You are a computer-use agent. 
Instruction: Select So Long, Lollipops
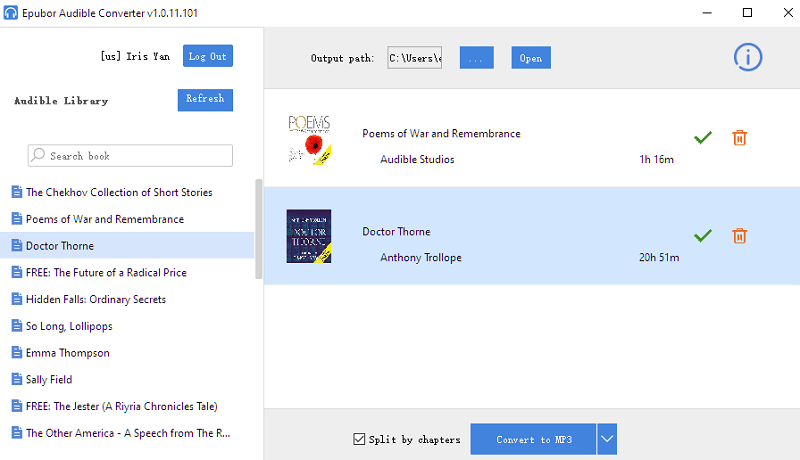click(x=127, y=326)
